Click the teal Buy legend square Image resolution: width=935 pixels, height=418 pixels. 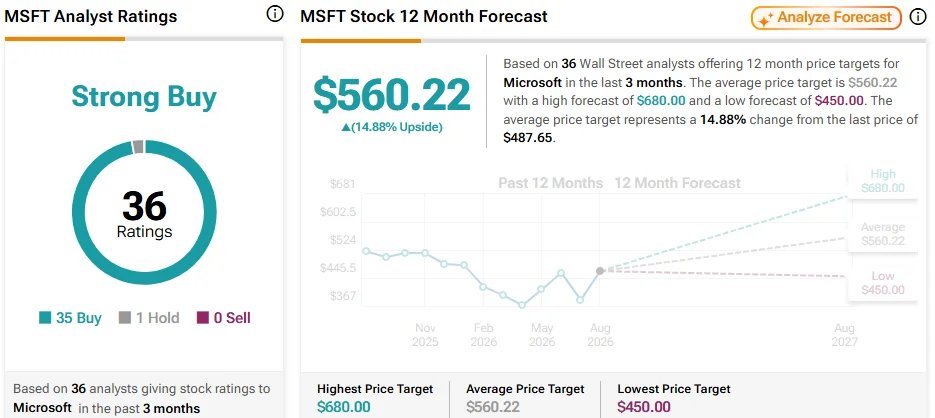[x=45, y=318]
